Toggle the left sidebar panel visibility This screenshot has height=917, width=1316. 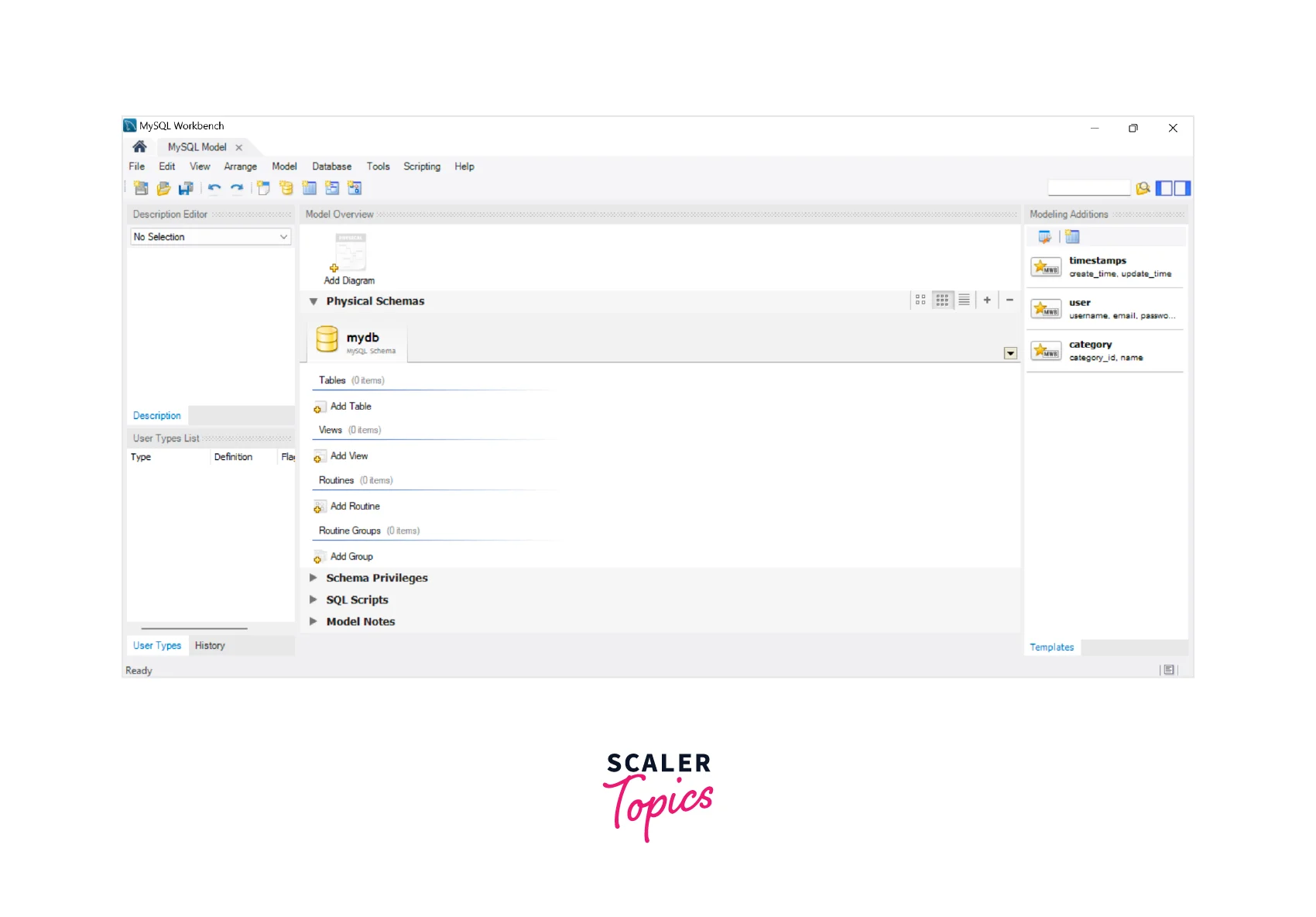click(x=1164, y=188)
